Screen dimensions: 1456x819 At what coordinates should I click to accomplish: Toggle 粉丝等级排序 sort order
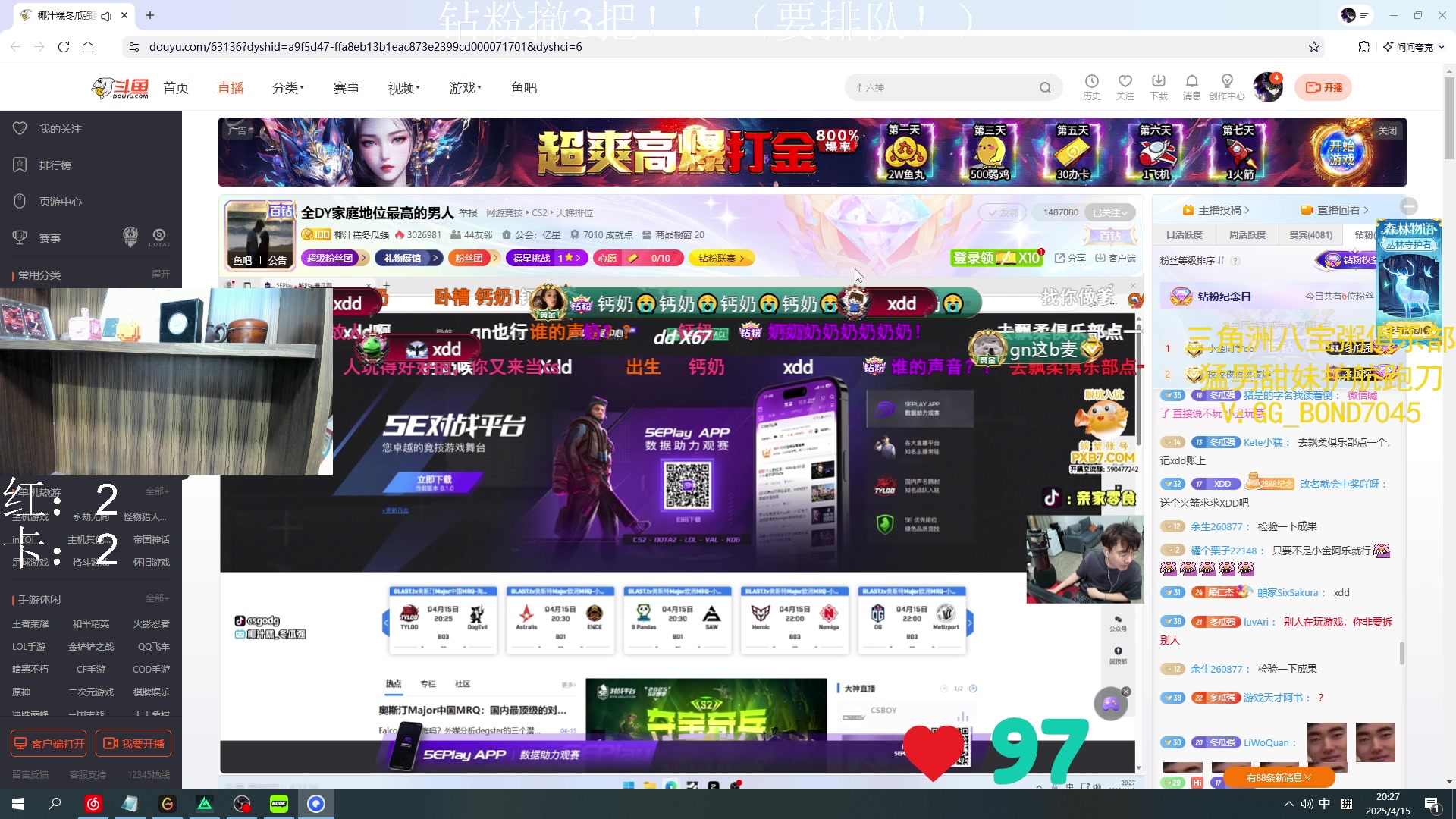pos(1191,261)
